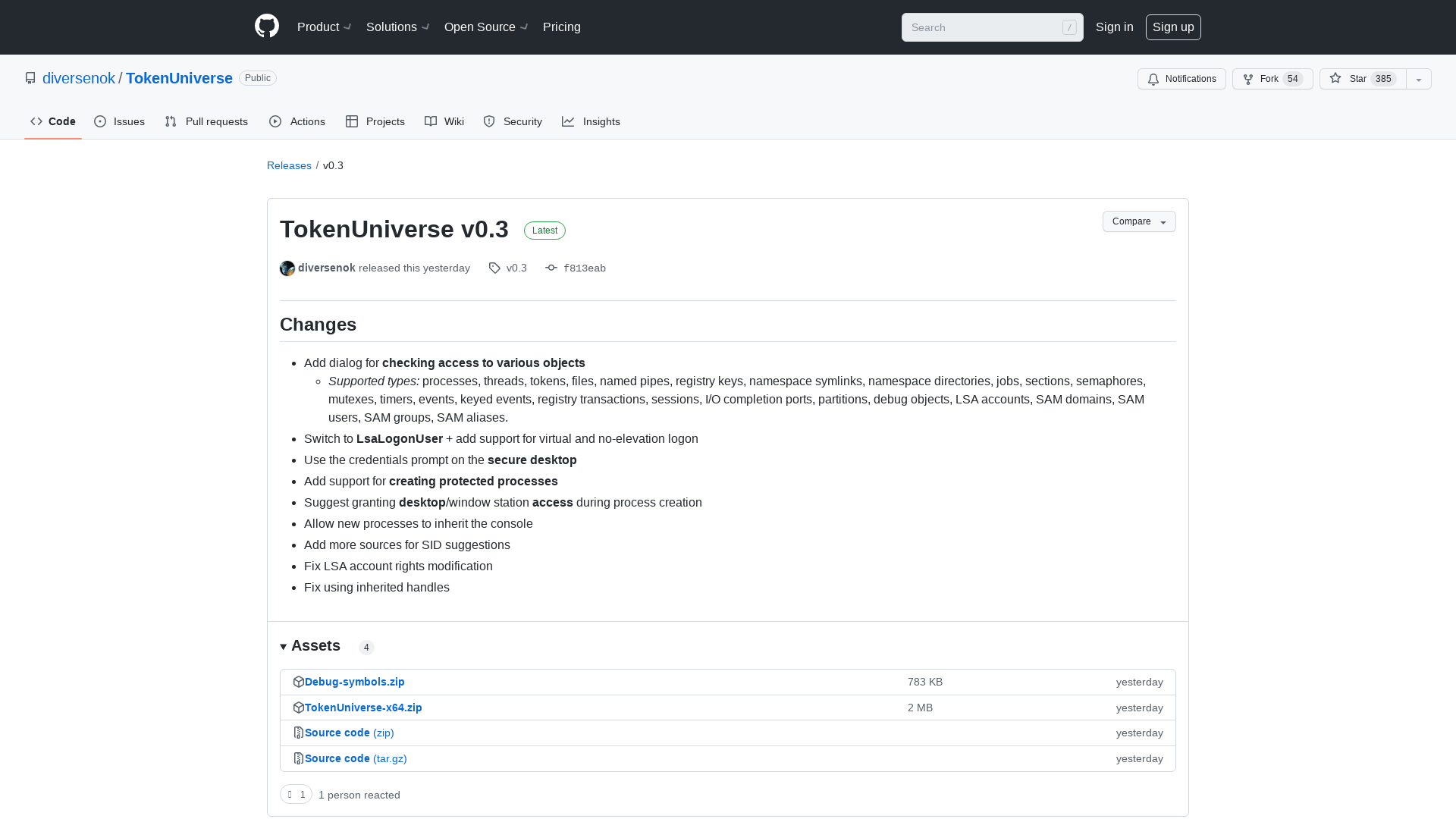Image resolution: width=1456 pixels, height=819 pixels.
Task: Click the star count 385
Action: 1383,79
